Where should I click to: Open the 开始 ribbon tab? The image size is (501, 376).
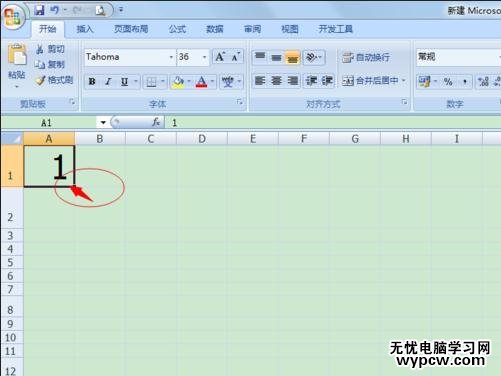click(48, 29)
